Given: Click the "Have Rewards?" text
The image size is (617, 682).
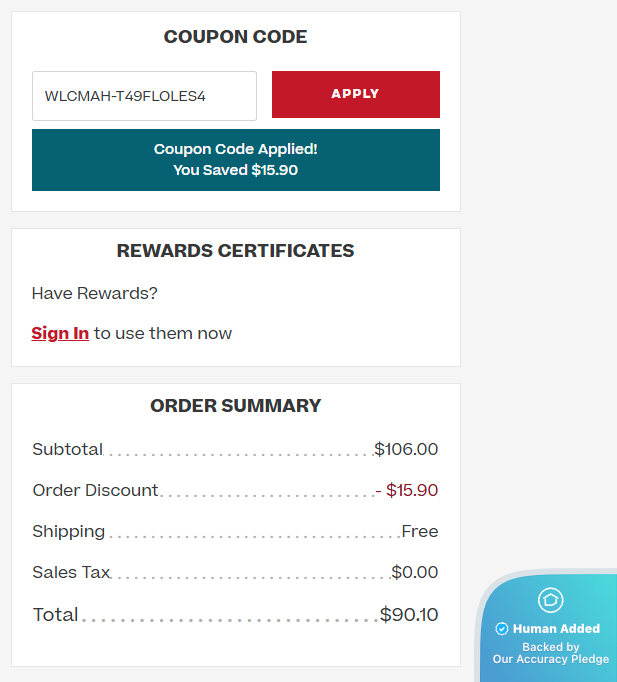Looking at the screenshot, I should tap(95, 293).
